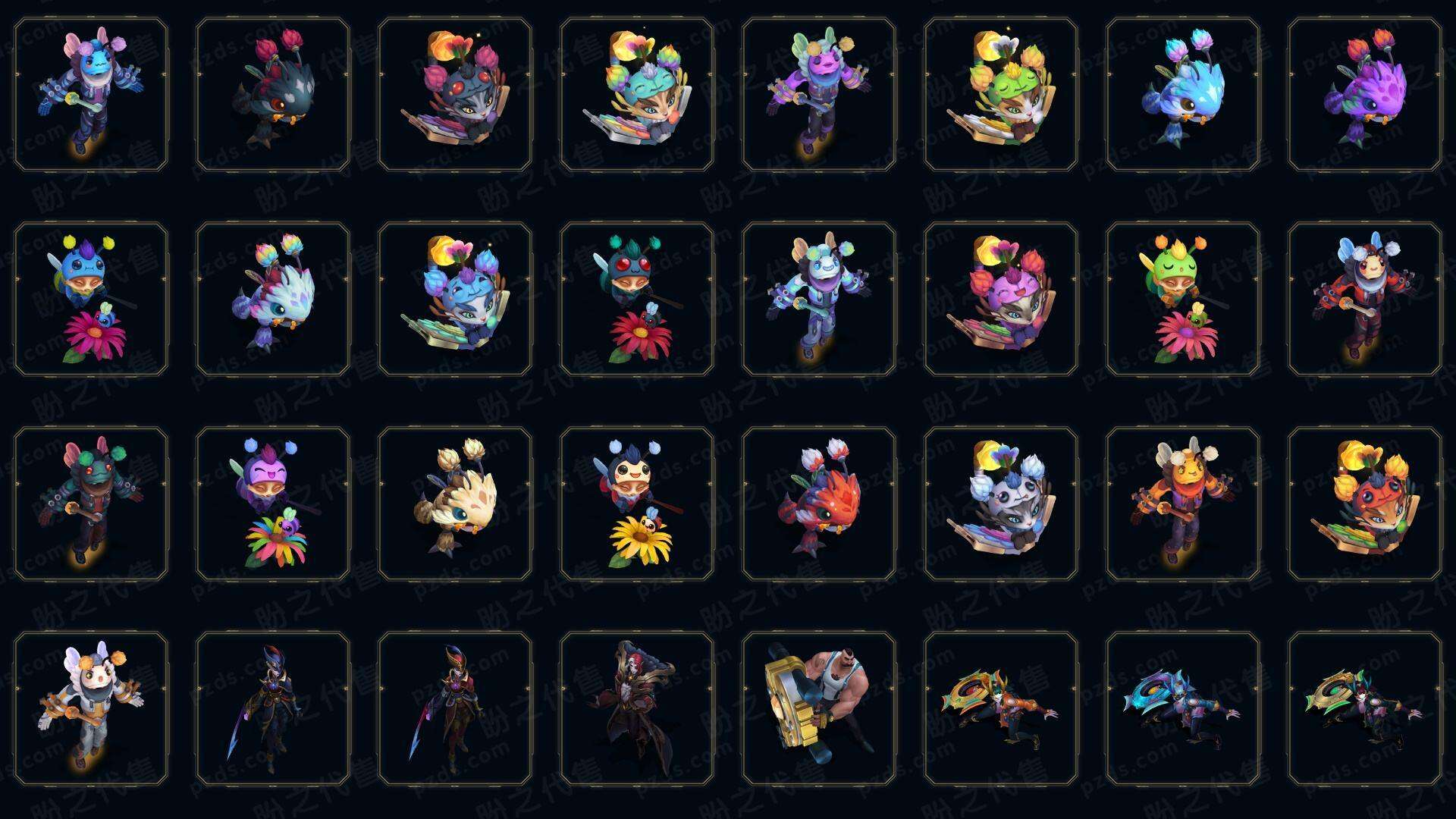Click the red ladybug cat painter thumbnail

point(1365,504)
